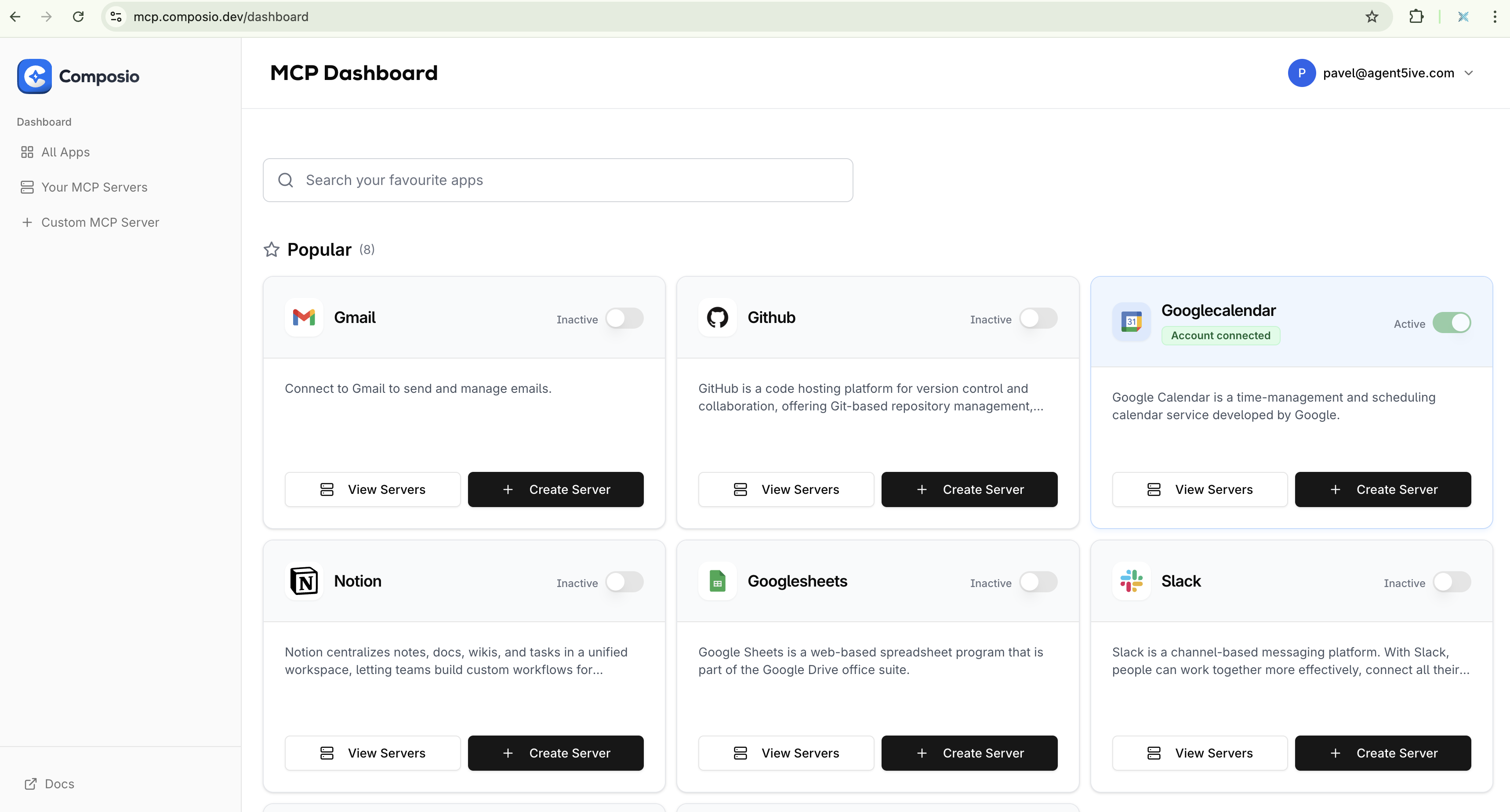Viewport: 1510px width, 812px height.
Task: Click the Composio logo icon
Action: tap(35, 76)
